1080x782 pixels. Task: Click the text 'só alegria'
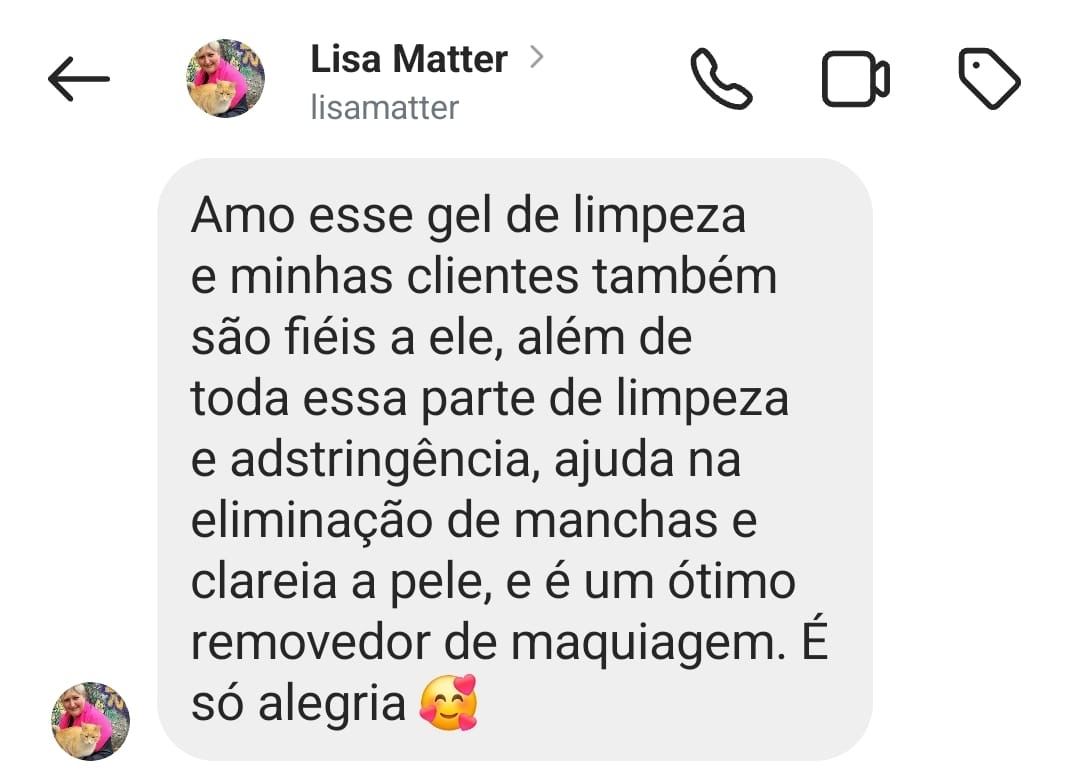[298, 704]
